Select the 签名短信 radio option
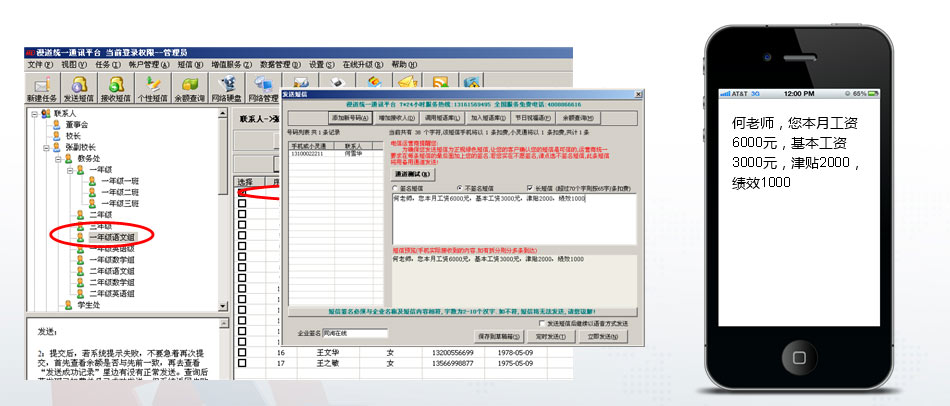Viewport: 950px width, 406px height. [x=396, y=187]
